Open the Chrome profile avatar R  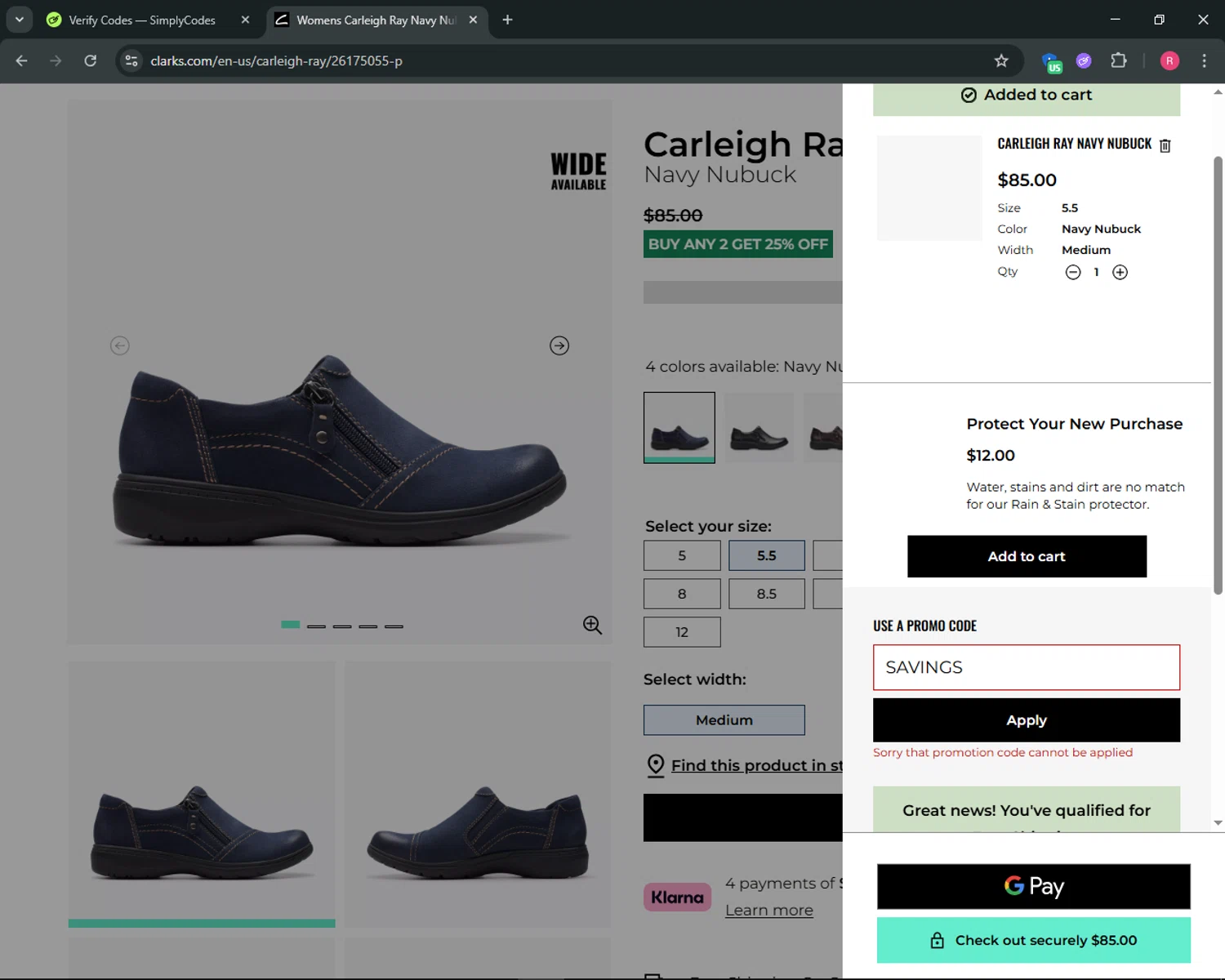[x=1169, y=60]
